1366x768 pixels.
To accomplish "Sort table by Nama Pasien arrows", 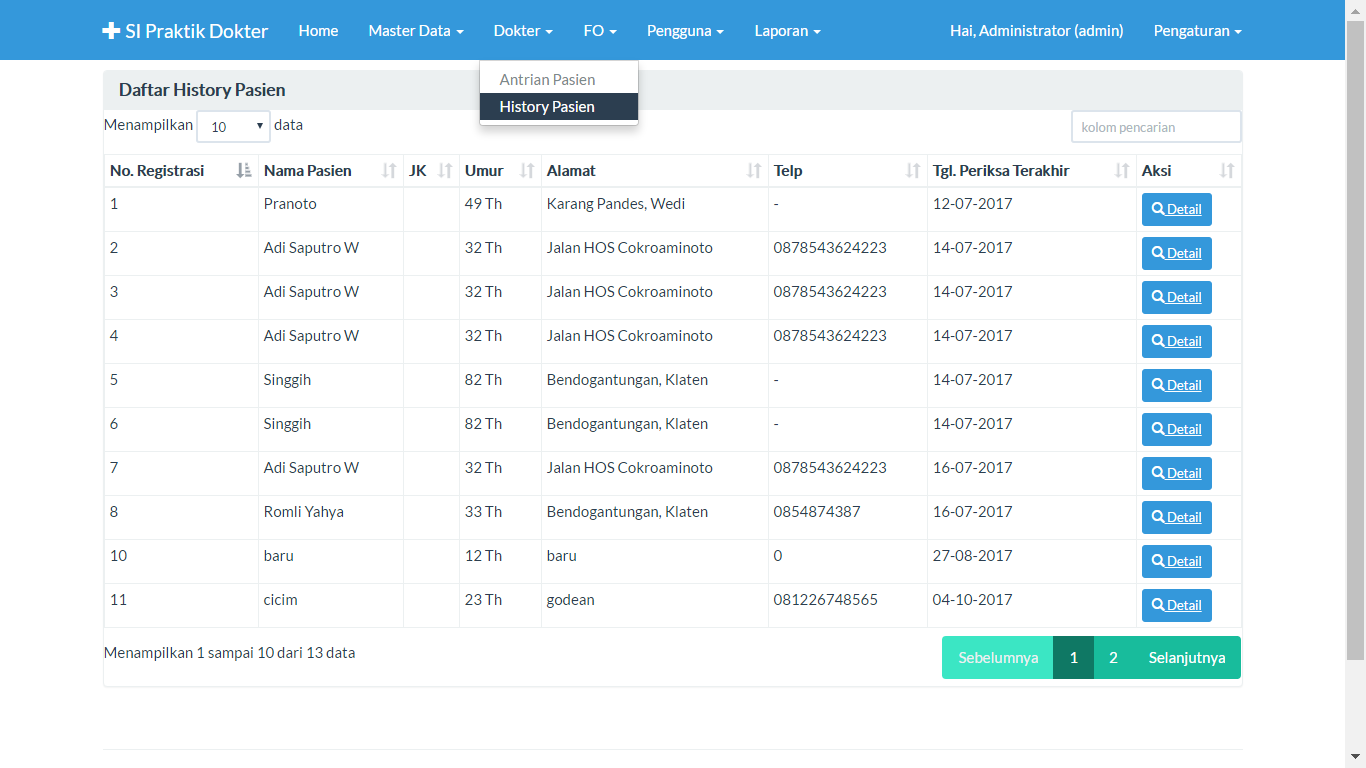I will pyautogui.click(x=389, y=171).
